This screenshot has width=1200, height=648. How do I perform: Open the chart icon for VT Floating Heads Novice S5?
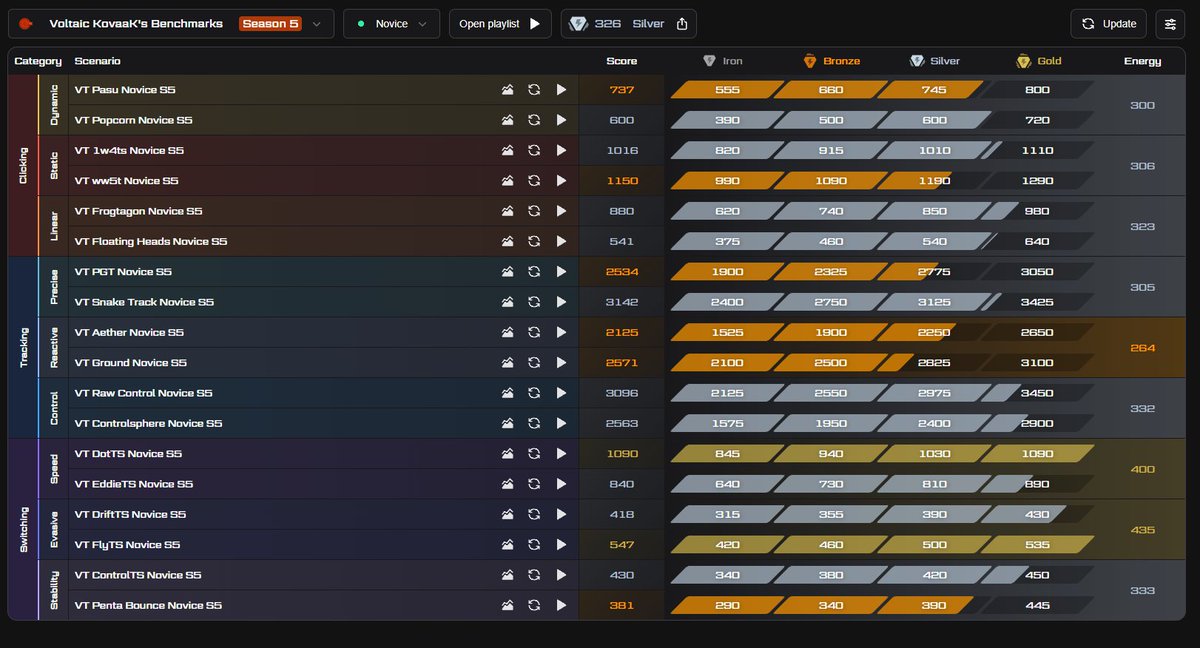tap(508, 242)
